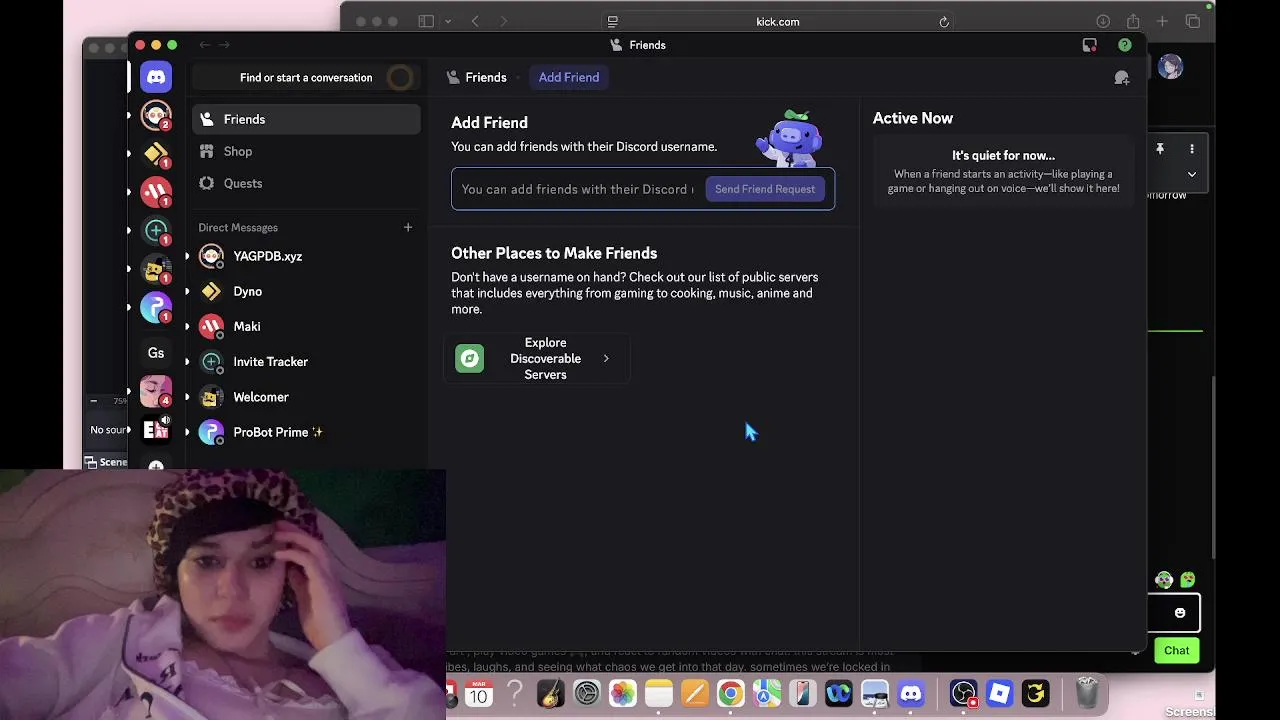Open Roblox from the Dock
1280x720 pixels.
click(999, 693)
